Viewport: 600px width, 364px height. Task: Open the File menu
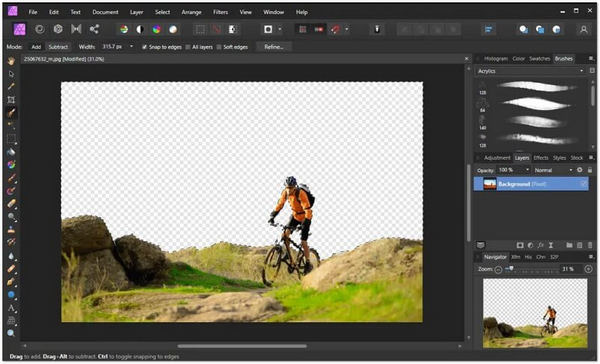tap(33, 12)
